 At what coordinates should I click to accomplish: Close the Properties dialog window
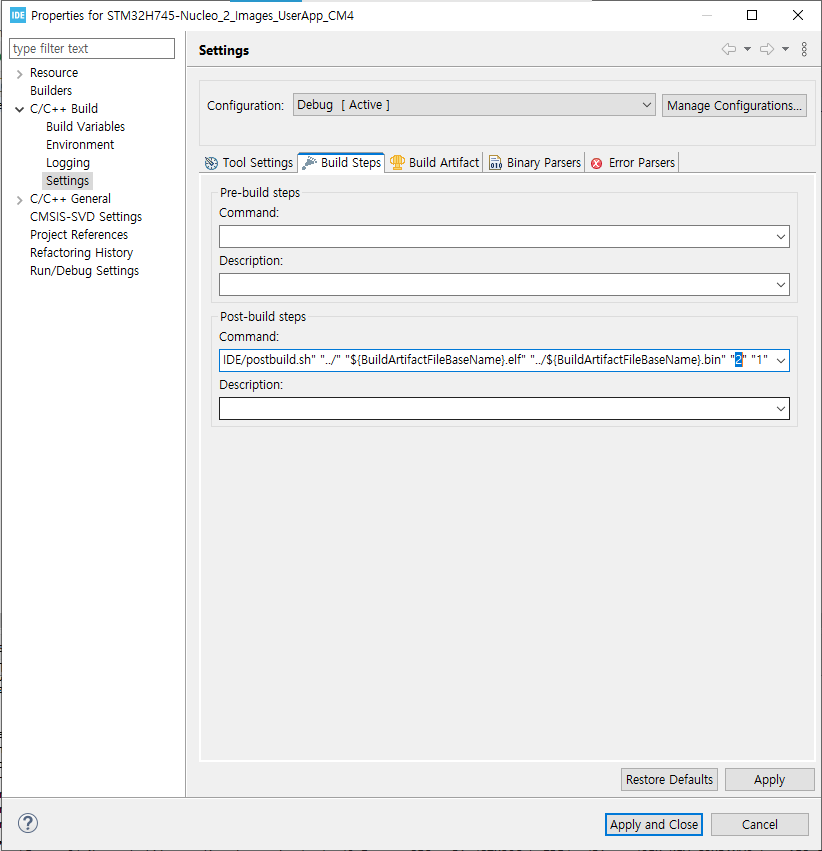(798, 15)
